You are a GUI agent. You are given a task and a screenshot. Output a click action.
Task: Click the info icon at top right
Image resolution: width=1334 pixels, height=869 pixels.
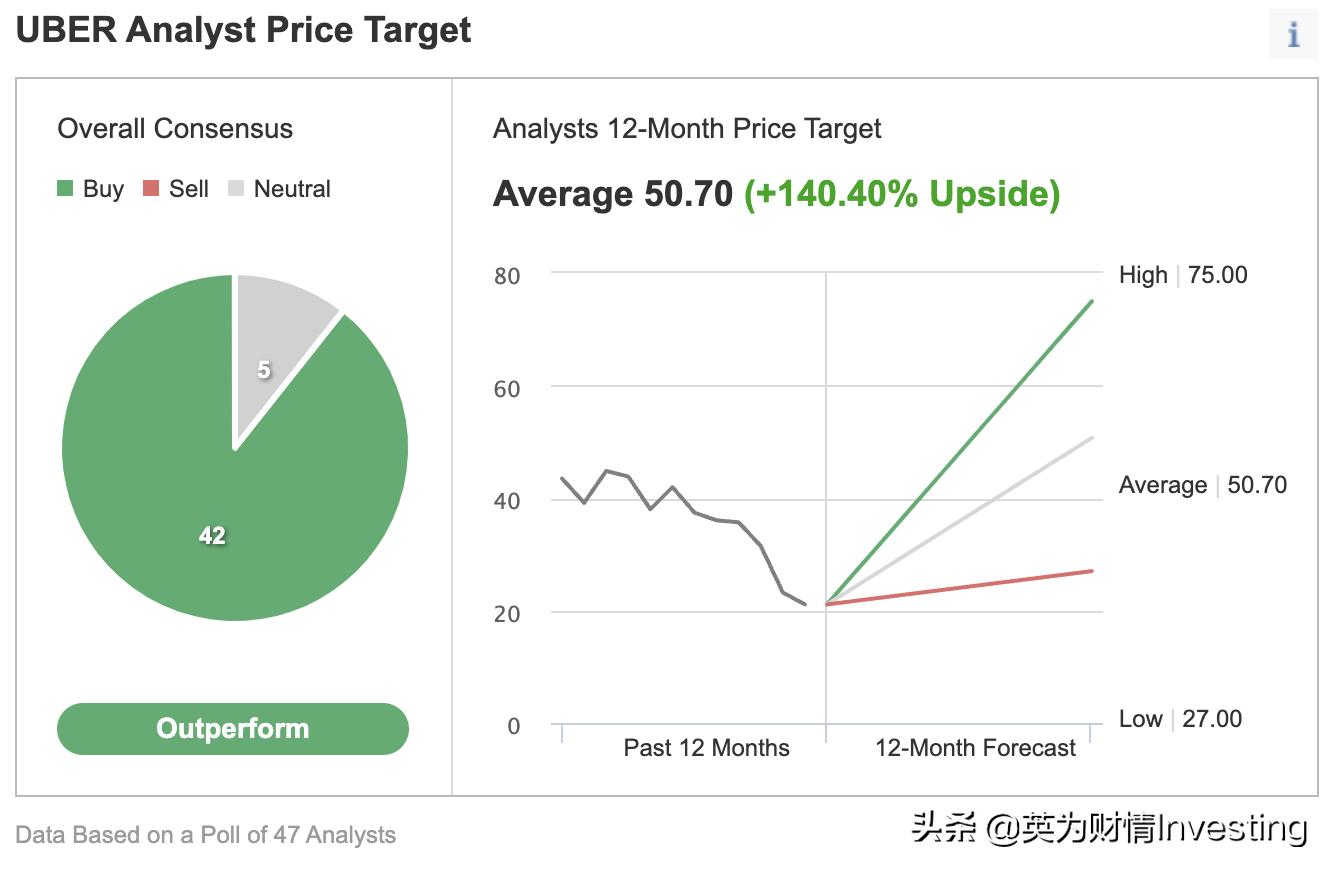(x=1293, y=35)
